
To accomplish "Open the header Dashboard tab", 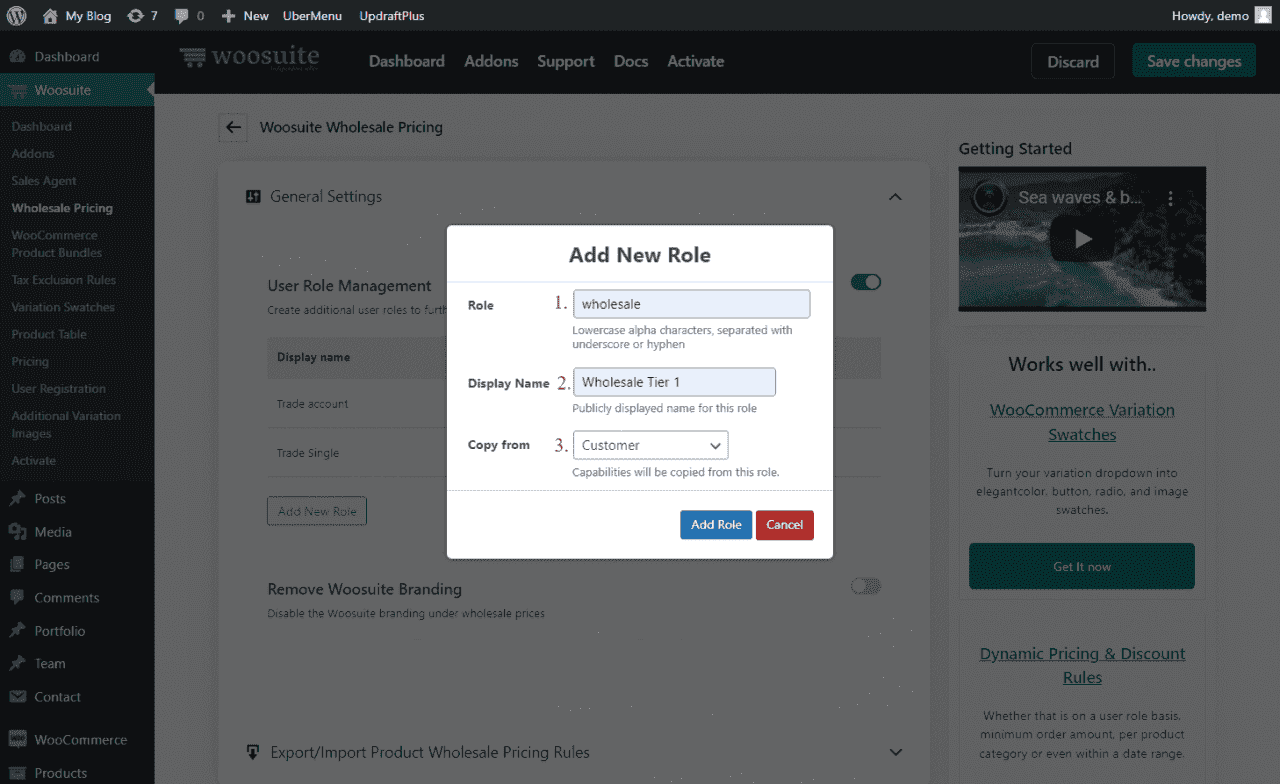I will click(407, 61).
